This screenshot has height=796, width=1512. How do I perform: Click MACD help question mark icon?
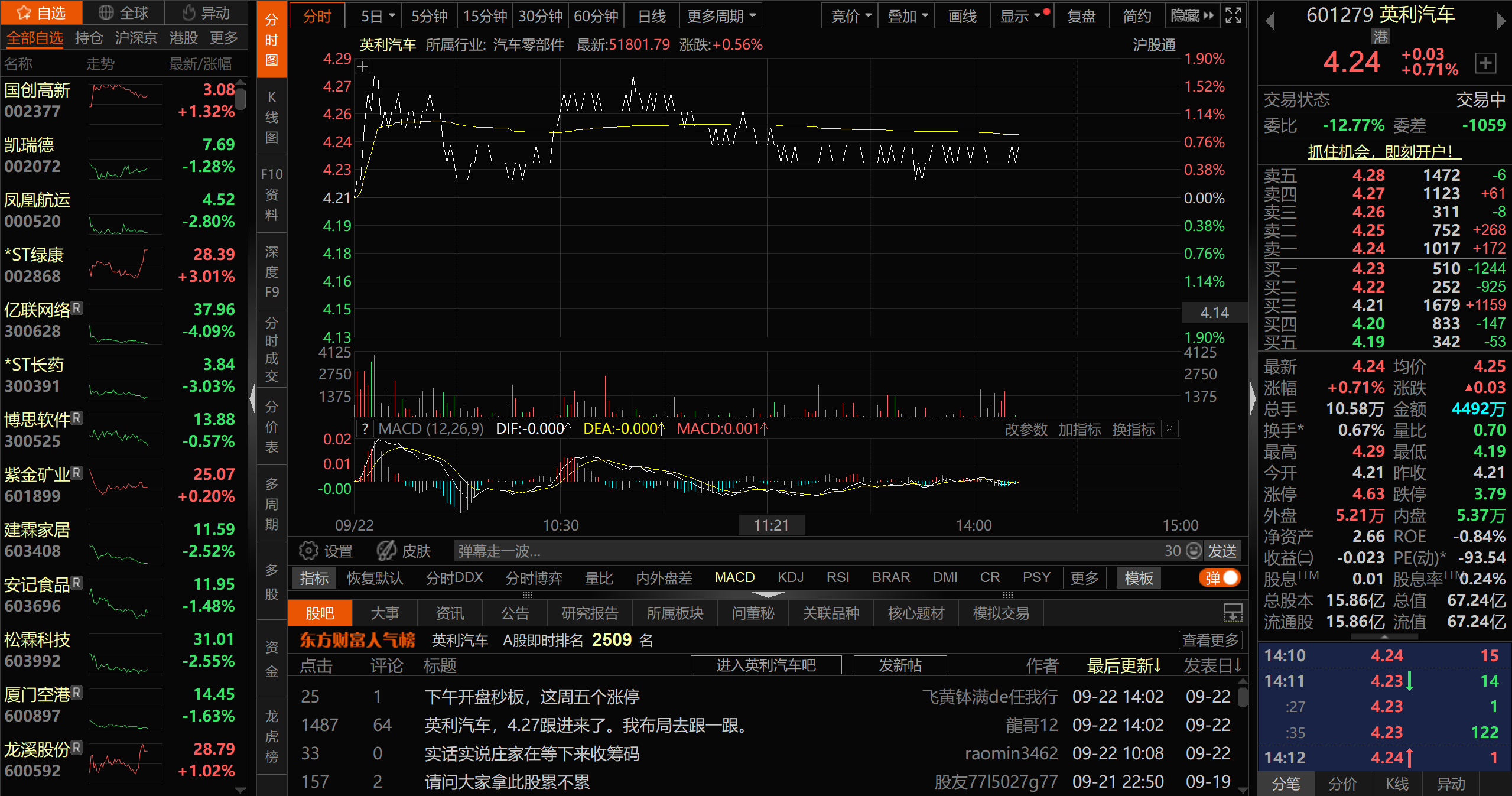pyautogui.click(x=365, y=429)
